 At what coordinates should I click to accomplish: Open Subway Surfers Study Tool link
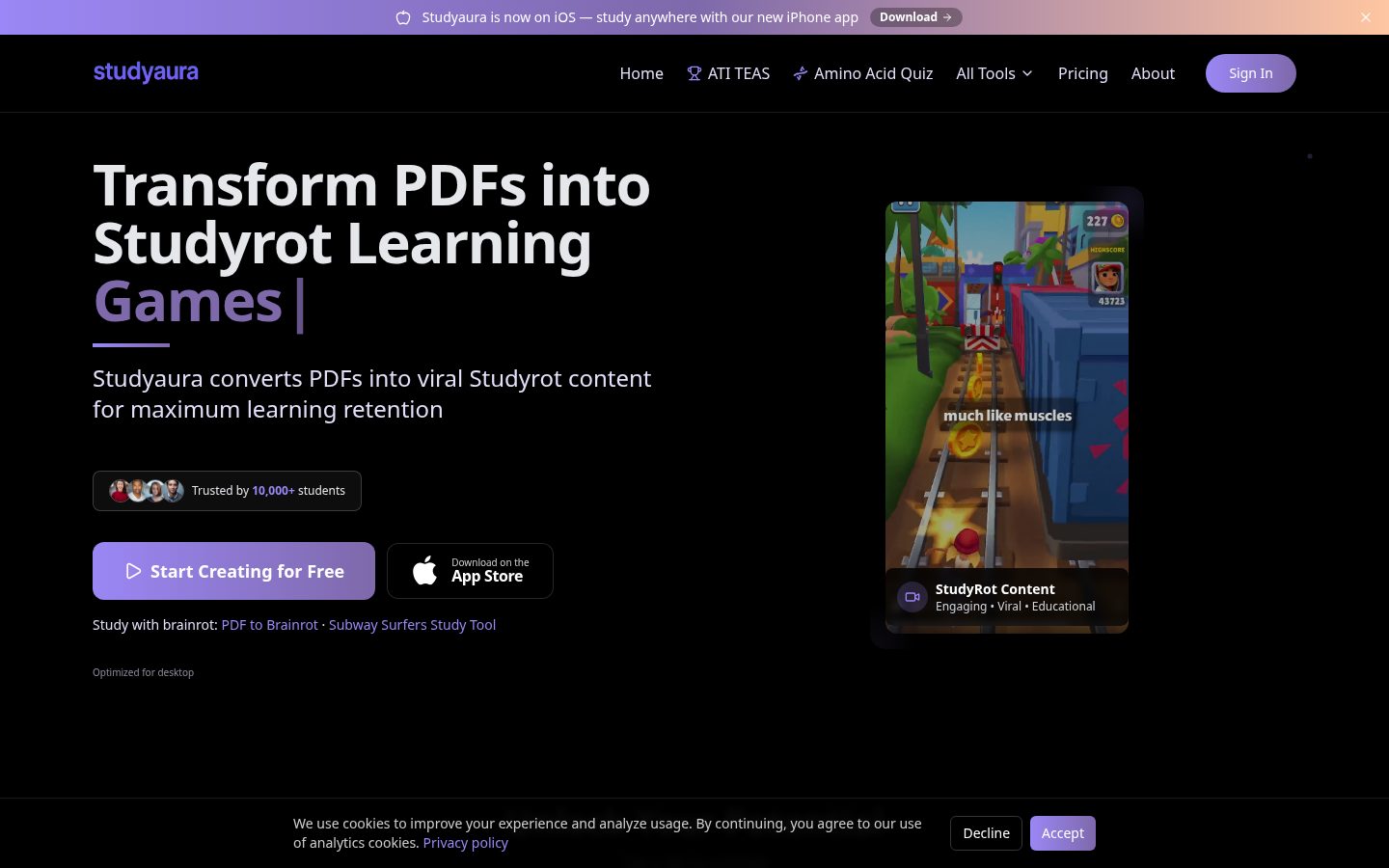click(x=412, y=625)
